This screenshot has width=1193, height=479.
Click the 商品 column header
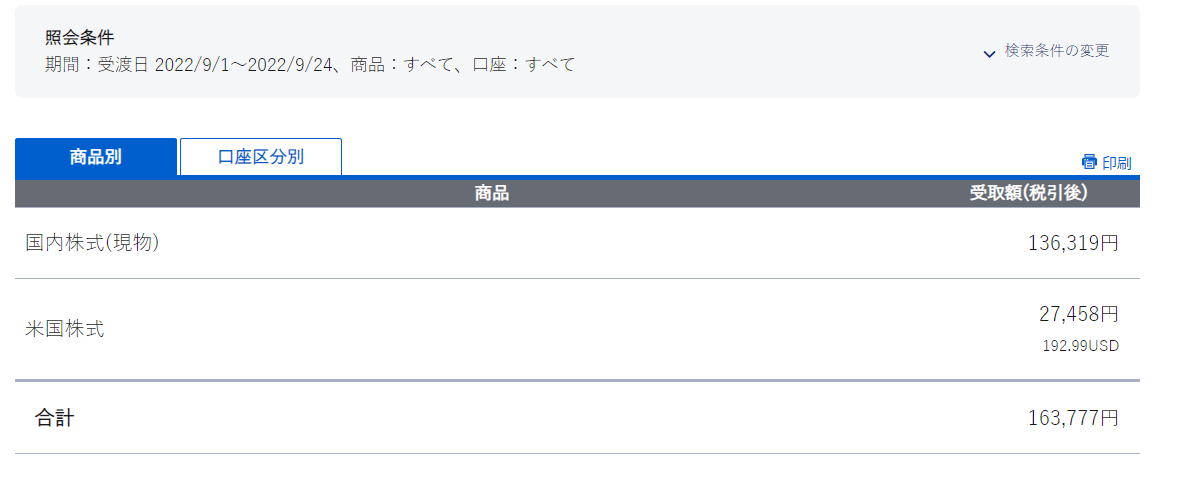pyautogui.click(x=492, y=194)
